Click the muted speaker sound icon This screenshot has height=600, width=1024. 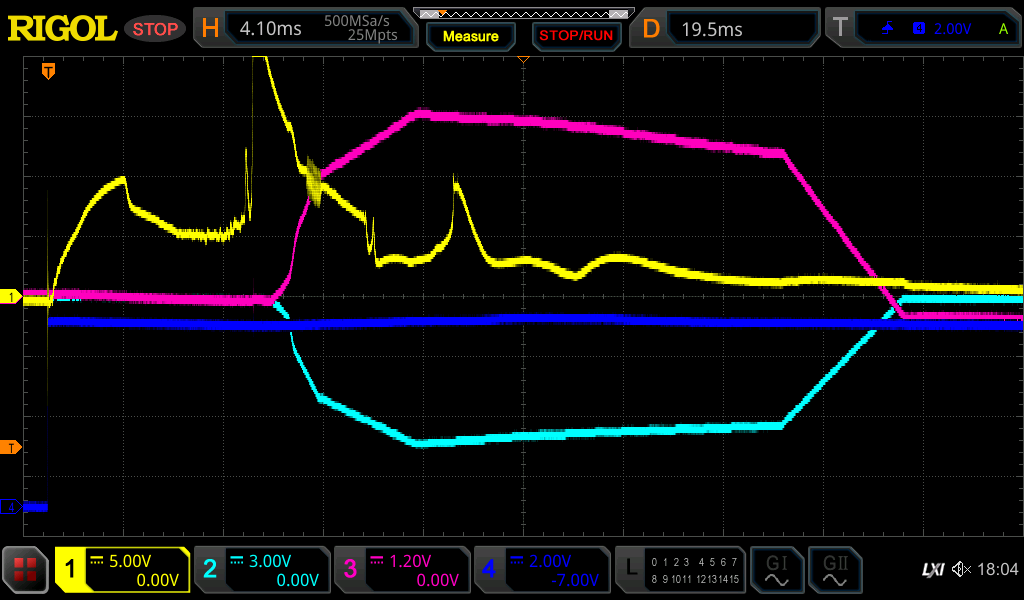tap(962, 570)
